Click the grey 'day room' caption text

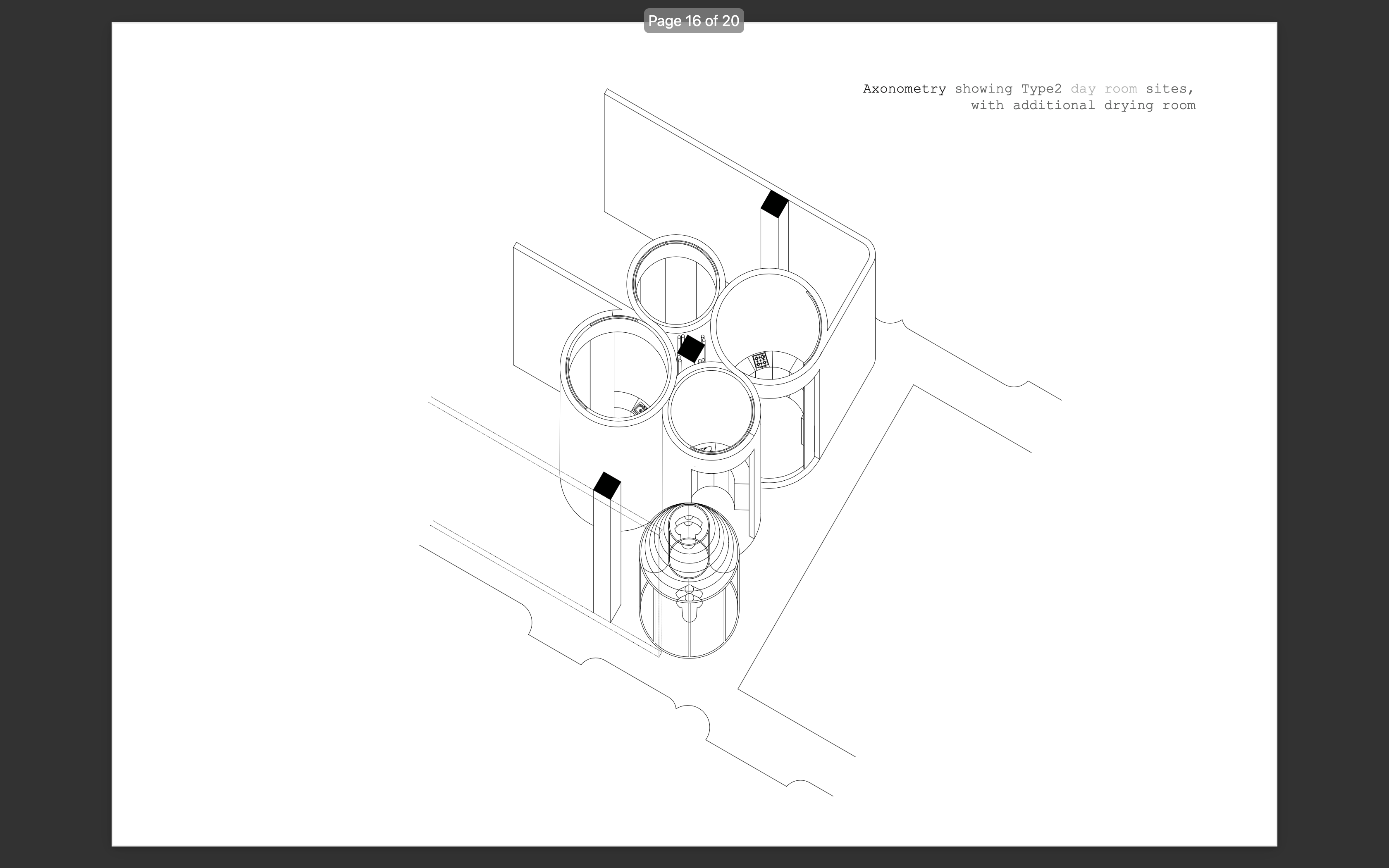point(1103,89)
